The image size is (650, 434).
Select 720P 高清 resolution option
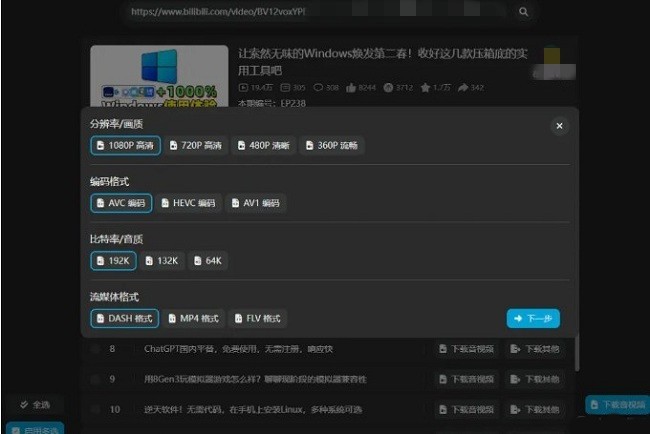195,146
